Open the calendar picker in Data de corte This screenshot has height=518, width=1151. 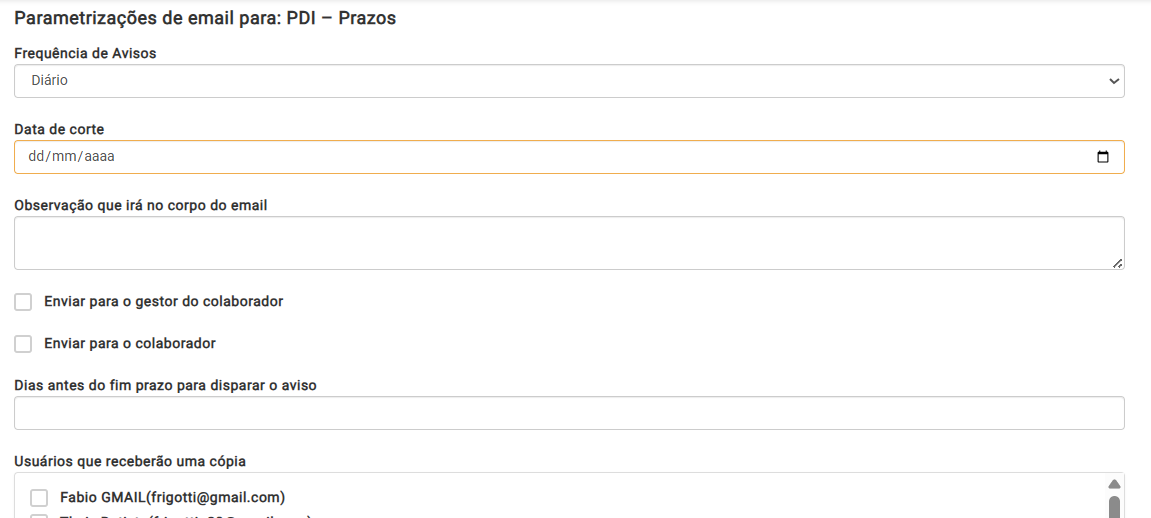coord(1103,157)
